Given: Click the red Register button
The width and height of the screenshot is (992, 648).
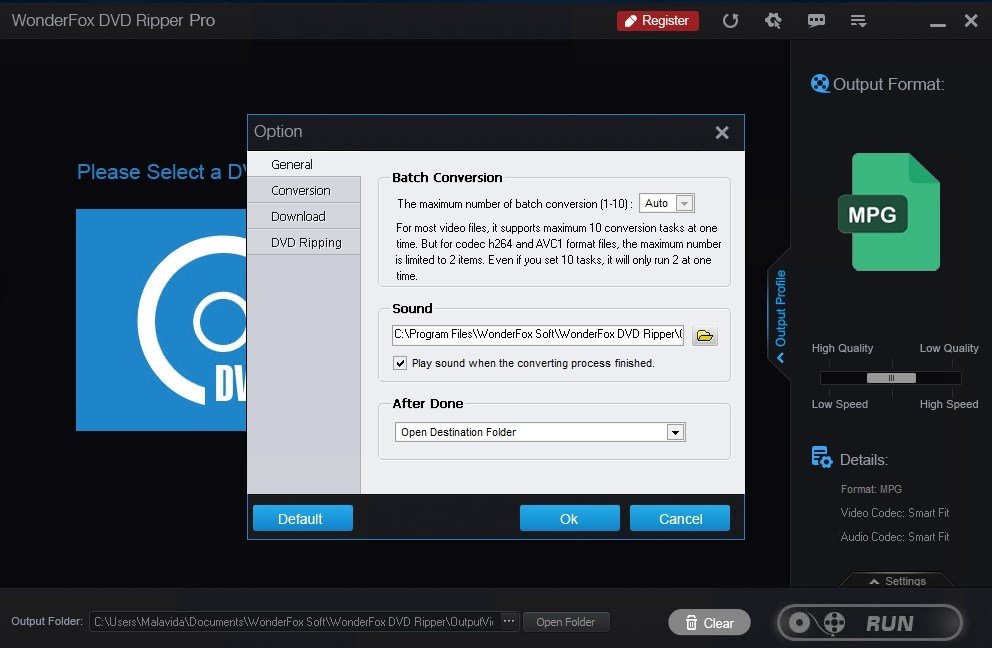Looking at the screenshot, I should click(x=657, y=21).
